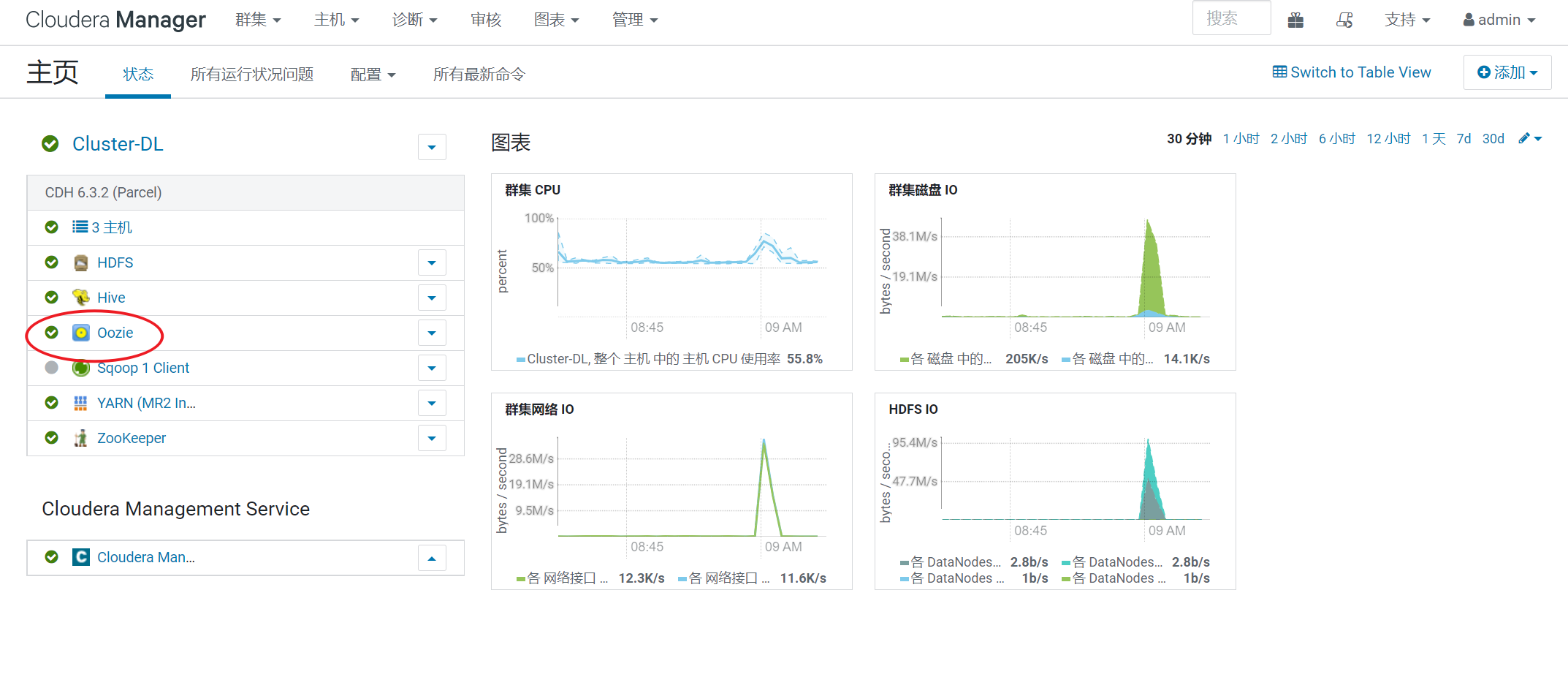
Task: Click the YARN service icon
Action: (x=81, y=403)
